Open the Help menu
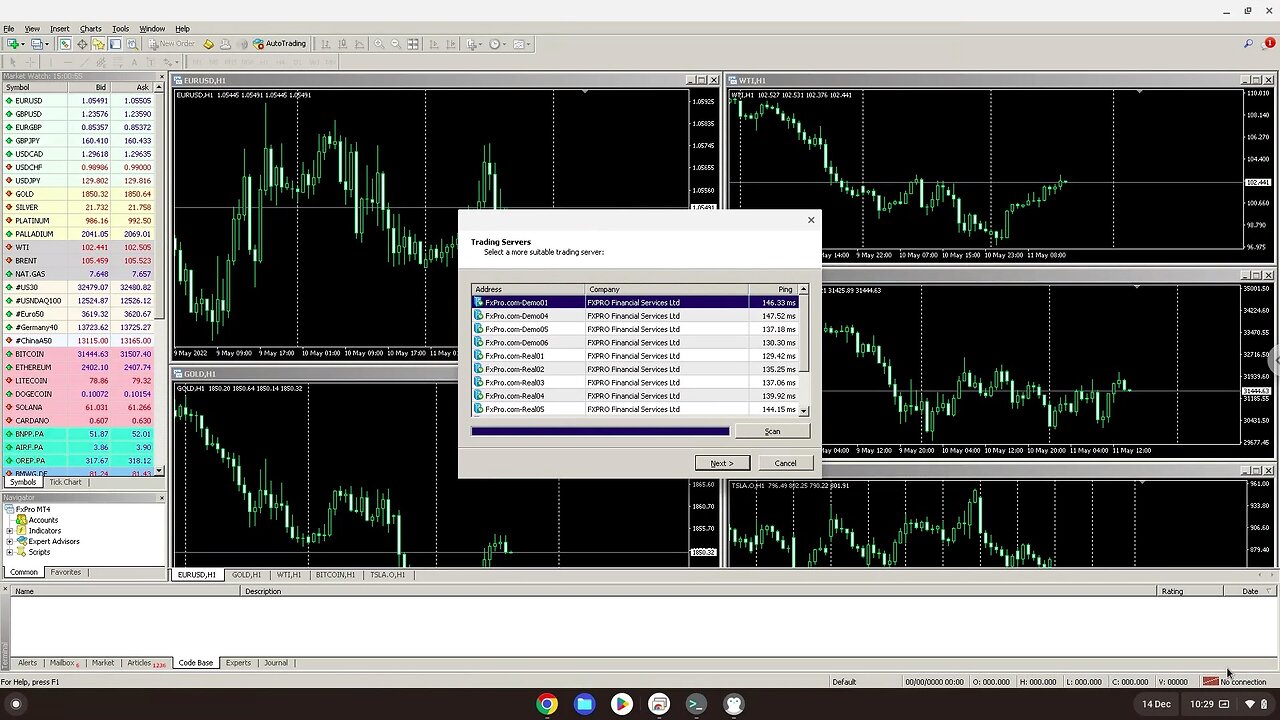This screenshot has height=720, width=1280. click(182, 29)
